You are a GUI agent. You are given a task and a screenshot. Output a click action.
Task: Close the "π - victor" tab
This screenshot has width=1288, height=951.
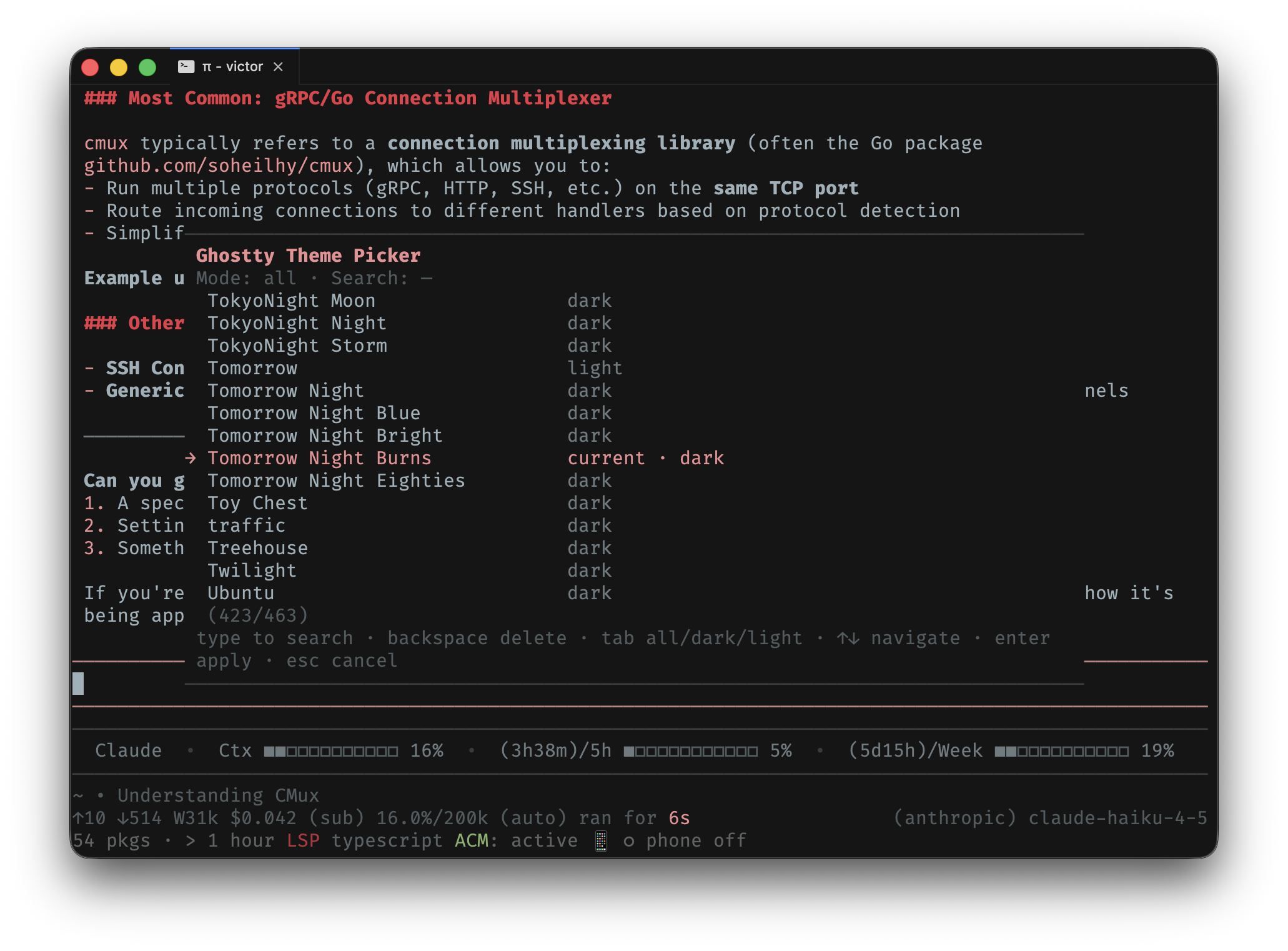(x=279, y=67)
